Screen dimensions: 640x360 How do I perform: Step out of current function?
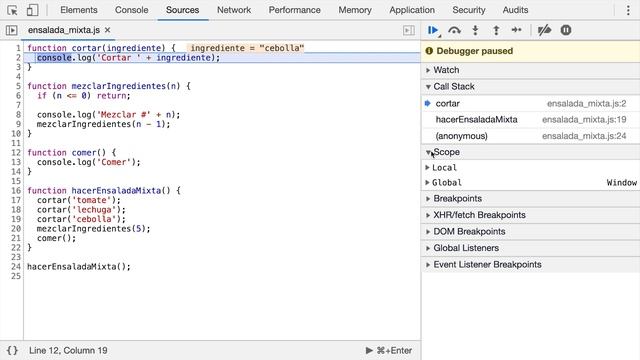(496, 30)
